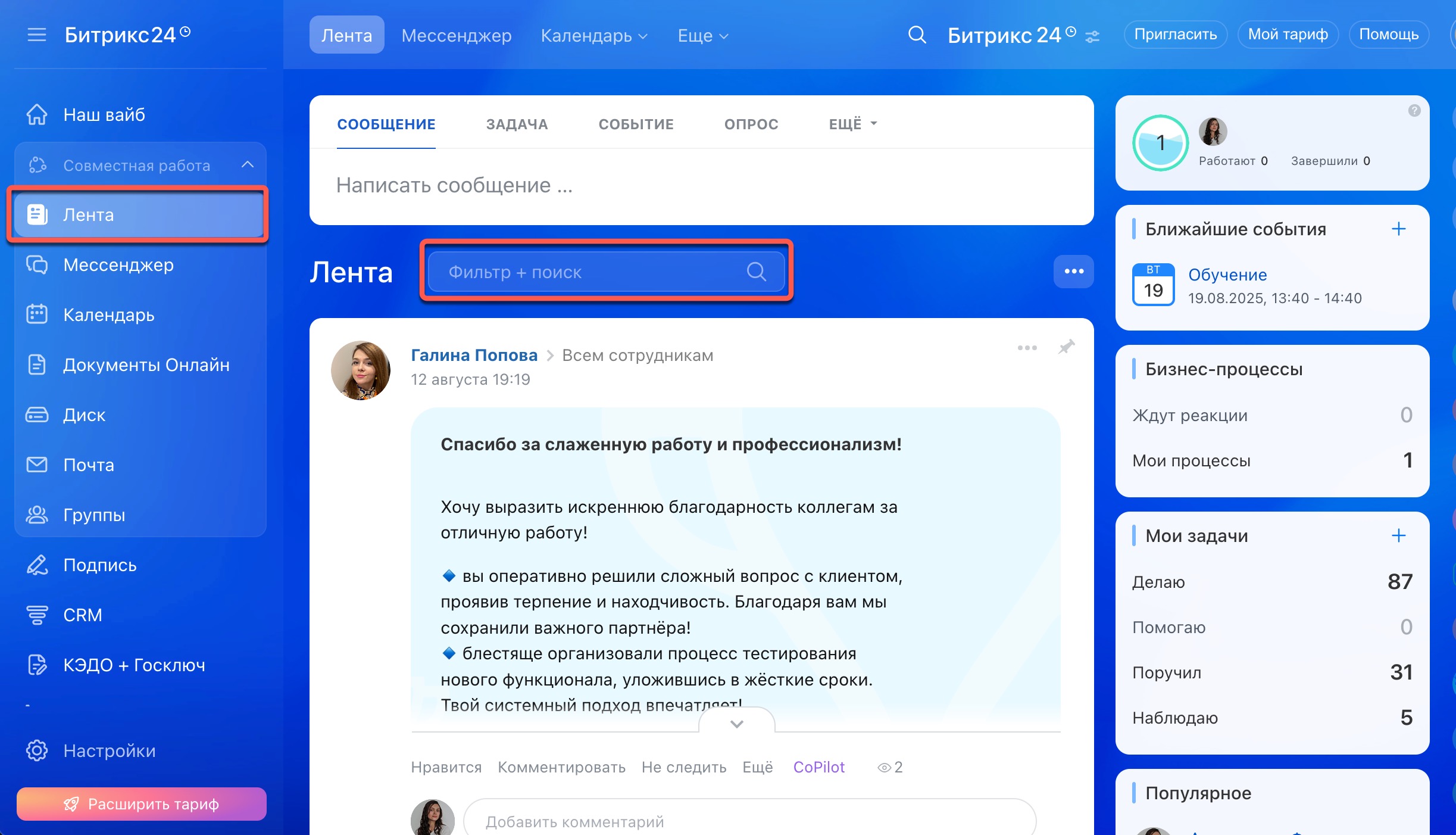Collapse the Совместная работа section

(x=248, y=164)
